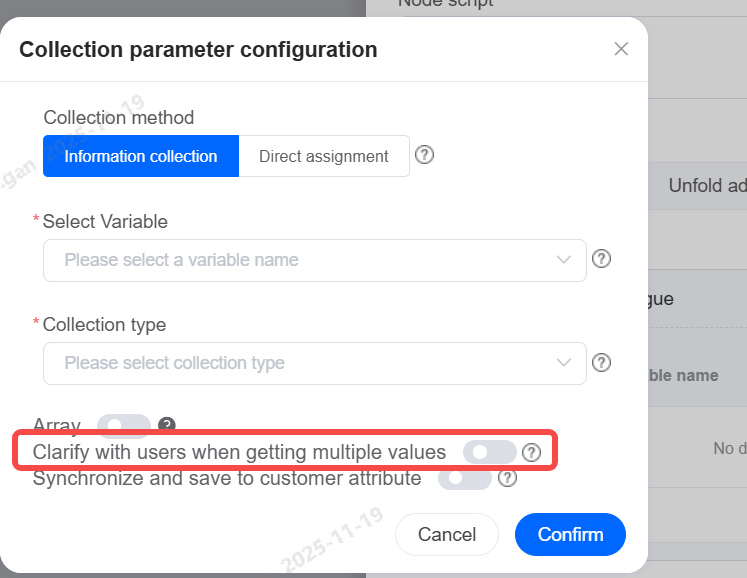Click the Cancel button

(446, 534)
